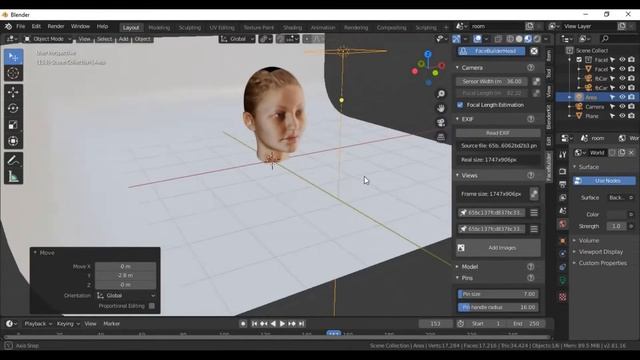Hide the Plane object eye icon
640x360 pixels.
622,116
